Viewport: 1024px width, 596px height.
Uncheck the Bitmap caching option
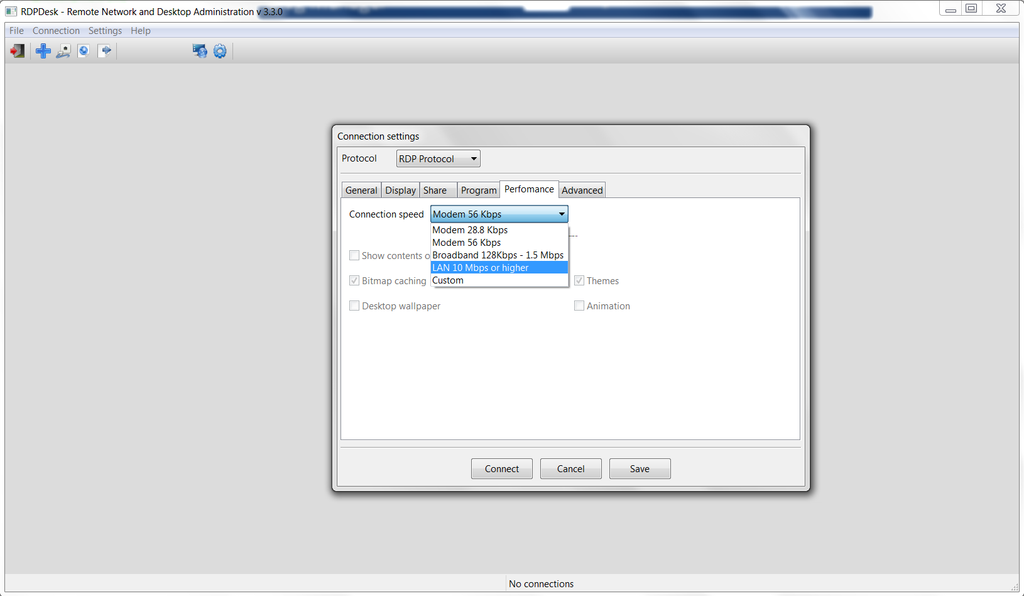354,281
